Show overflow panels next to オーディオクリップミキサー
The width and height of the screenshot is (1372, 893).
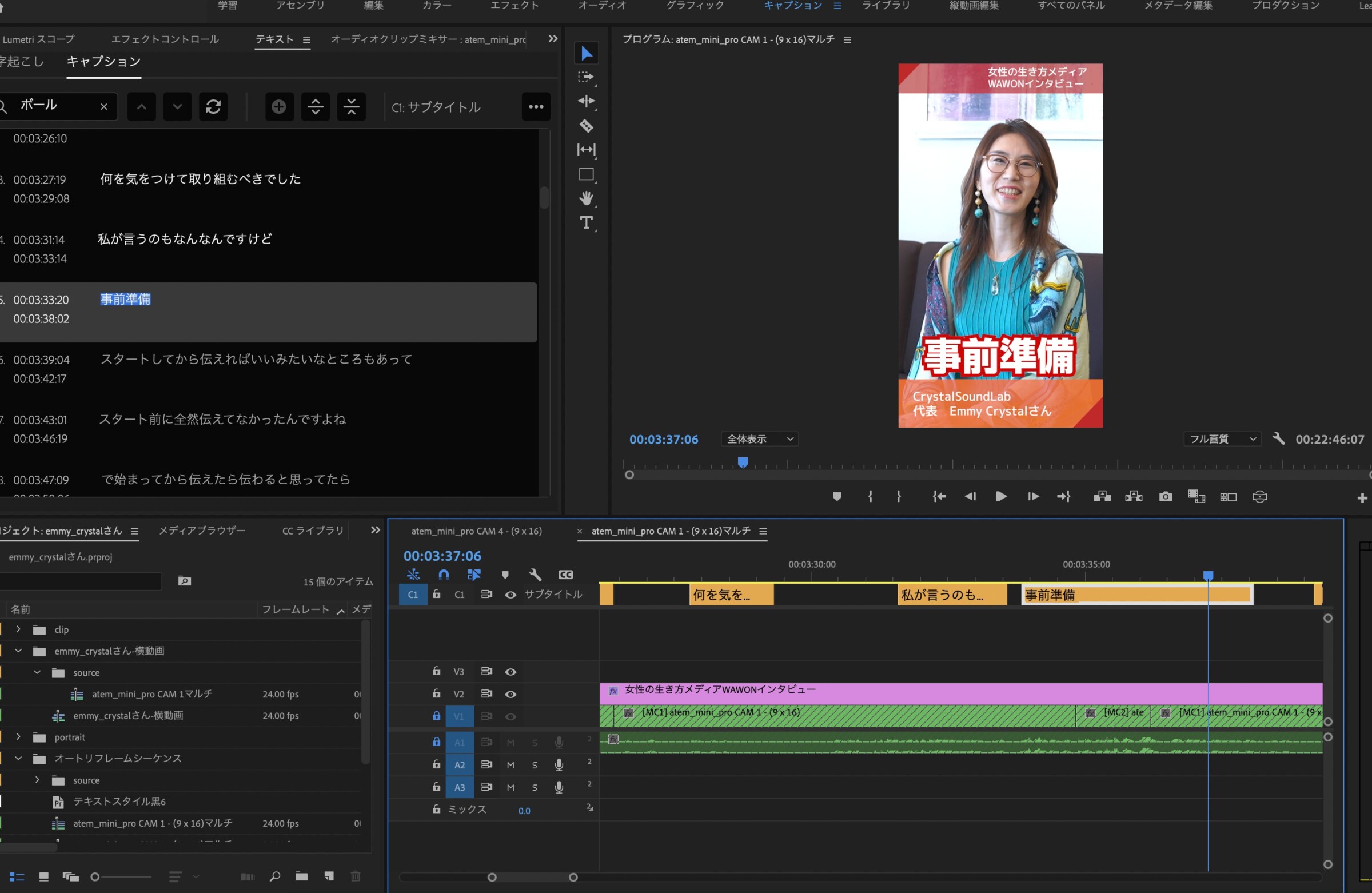(x=553, y=39)
